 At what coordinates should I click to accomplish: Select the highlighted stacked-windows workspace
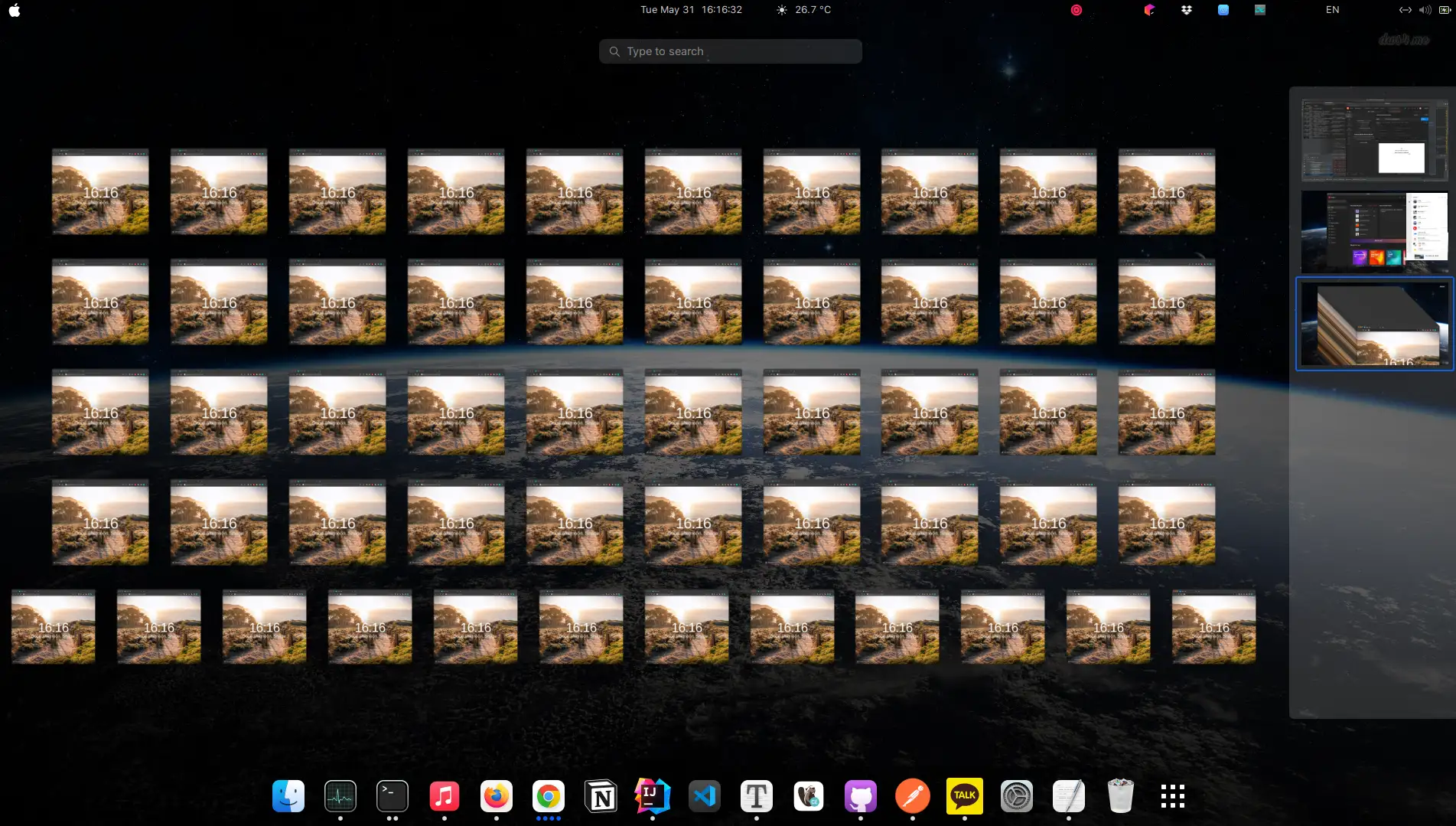pyautogui.click(x=1374, y=324)
